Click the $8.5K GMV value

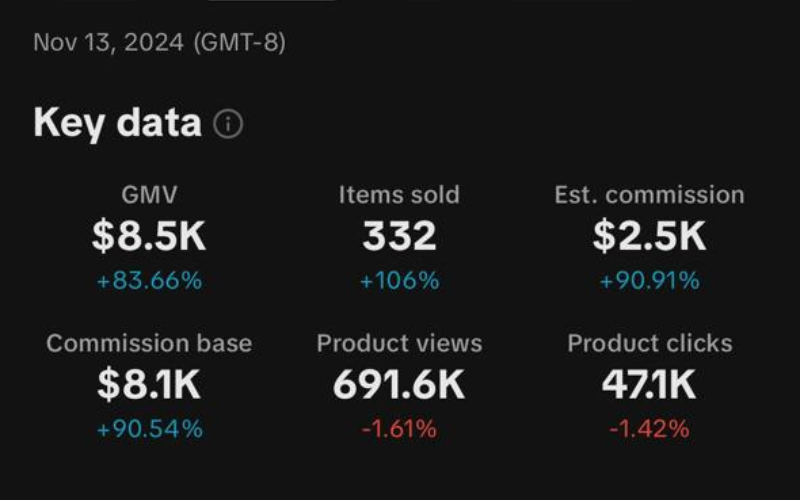(149, 237)
